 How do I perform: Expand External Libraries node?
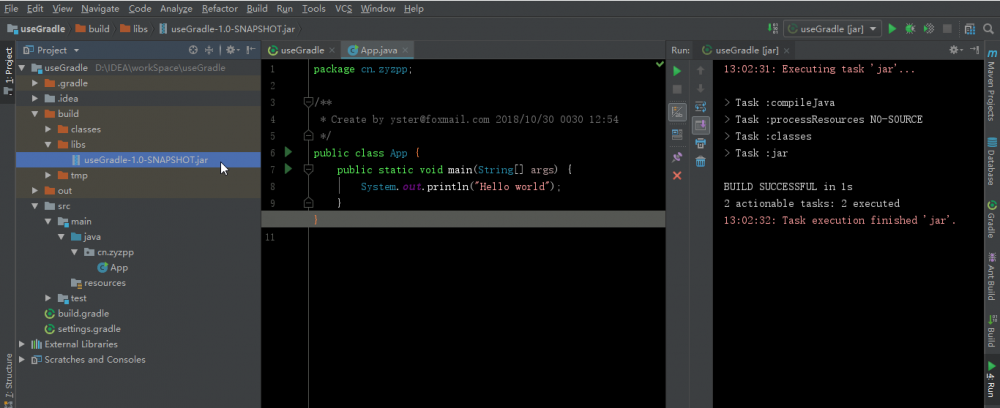[22, 344]
